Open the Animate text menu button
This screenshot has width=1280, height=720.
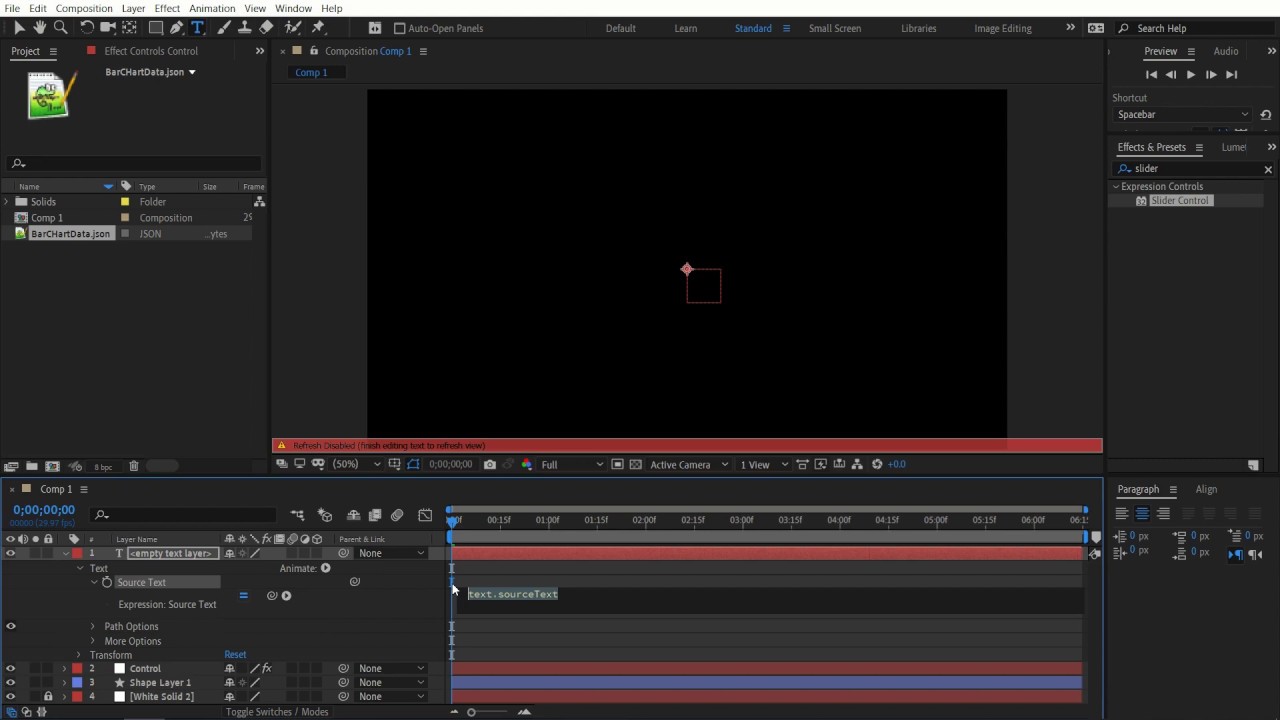click(x=325, y=568)
